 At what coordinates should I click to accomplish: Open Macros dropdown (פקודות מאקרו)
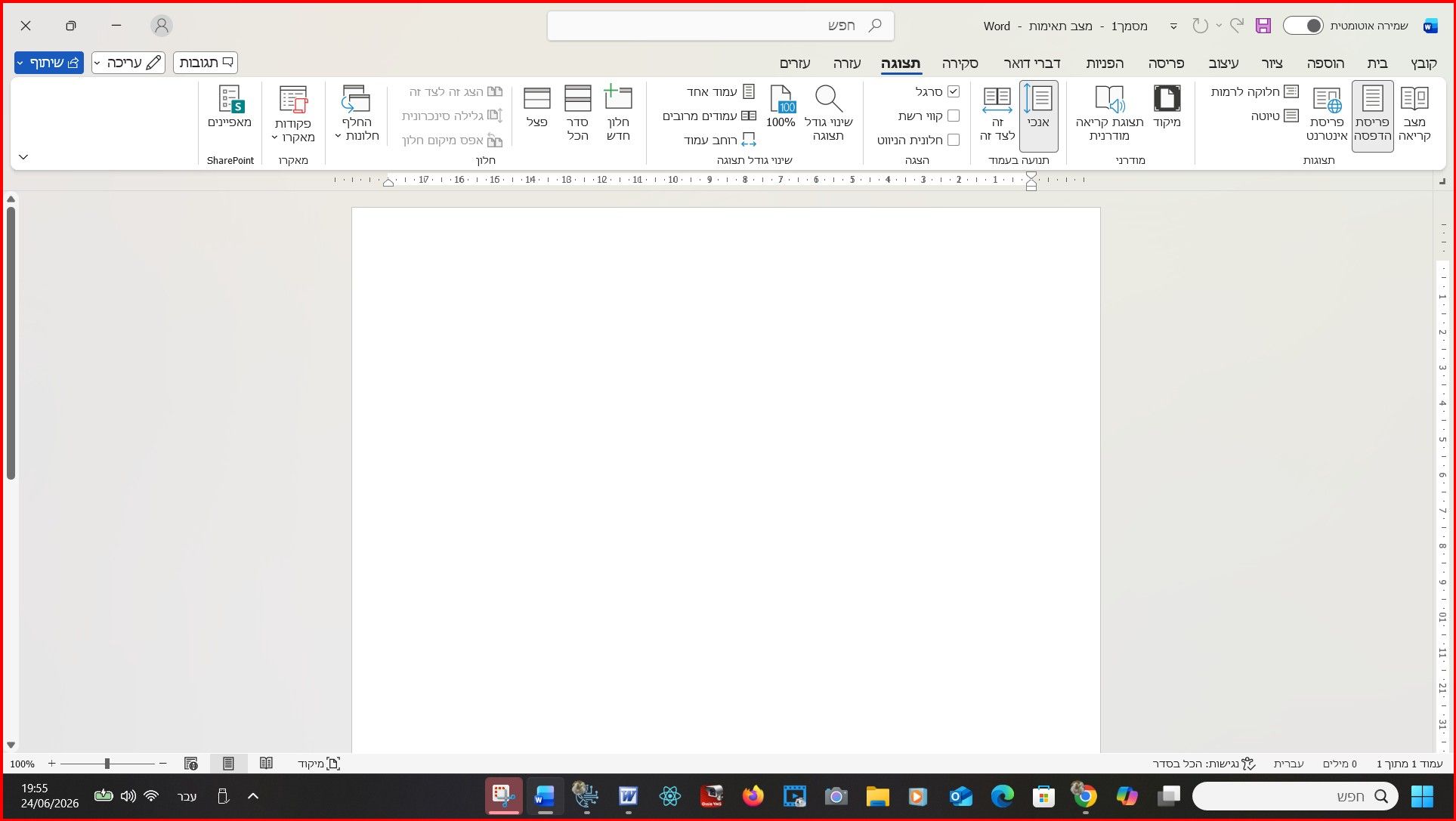293,113
